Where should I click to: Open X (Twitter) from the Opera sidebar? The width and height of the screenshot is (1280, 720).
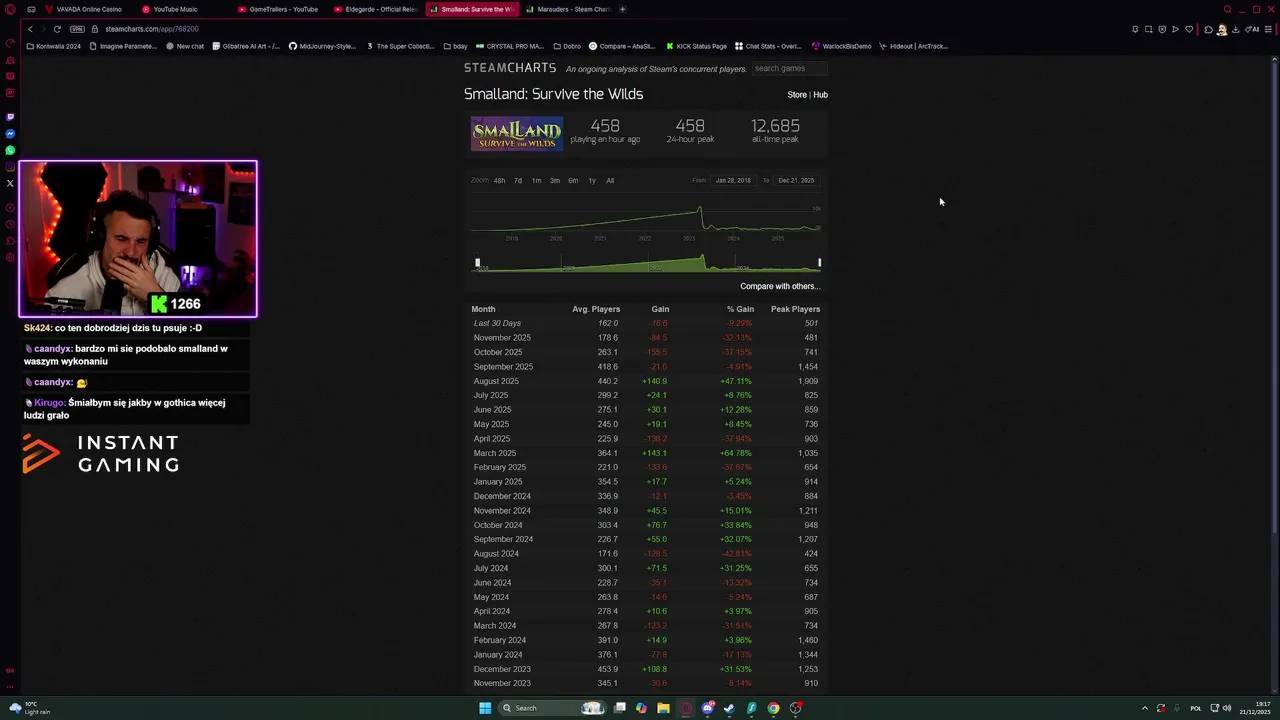tap(10, 183)
